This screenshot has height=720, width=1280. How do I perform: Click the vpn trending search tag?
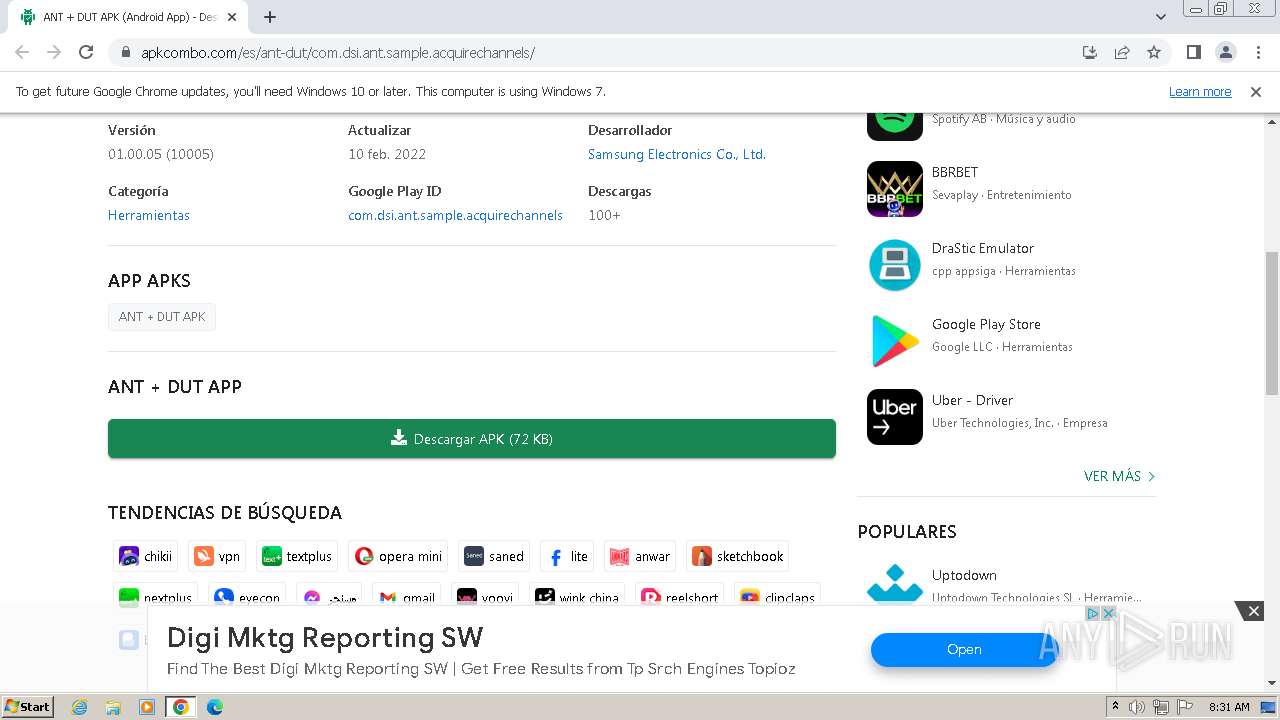coord(218,556)
